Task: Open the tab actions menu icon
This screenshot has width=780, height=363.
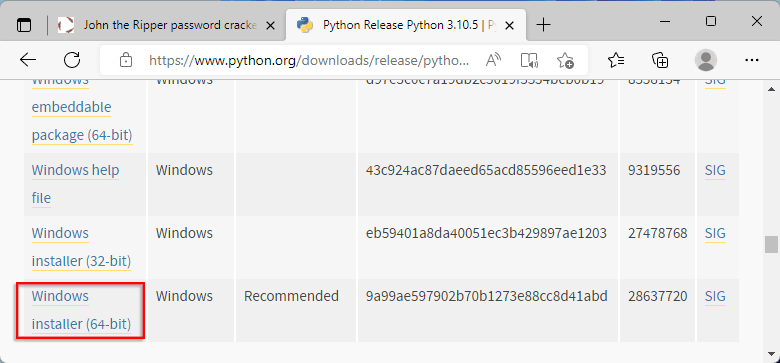Action: coord(23,25)
